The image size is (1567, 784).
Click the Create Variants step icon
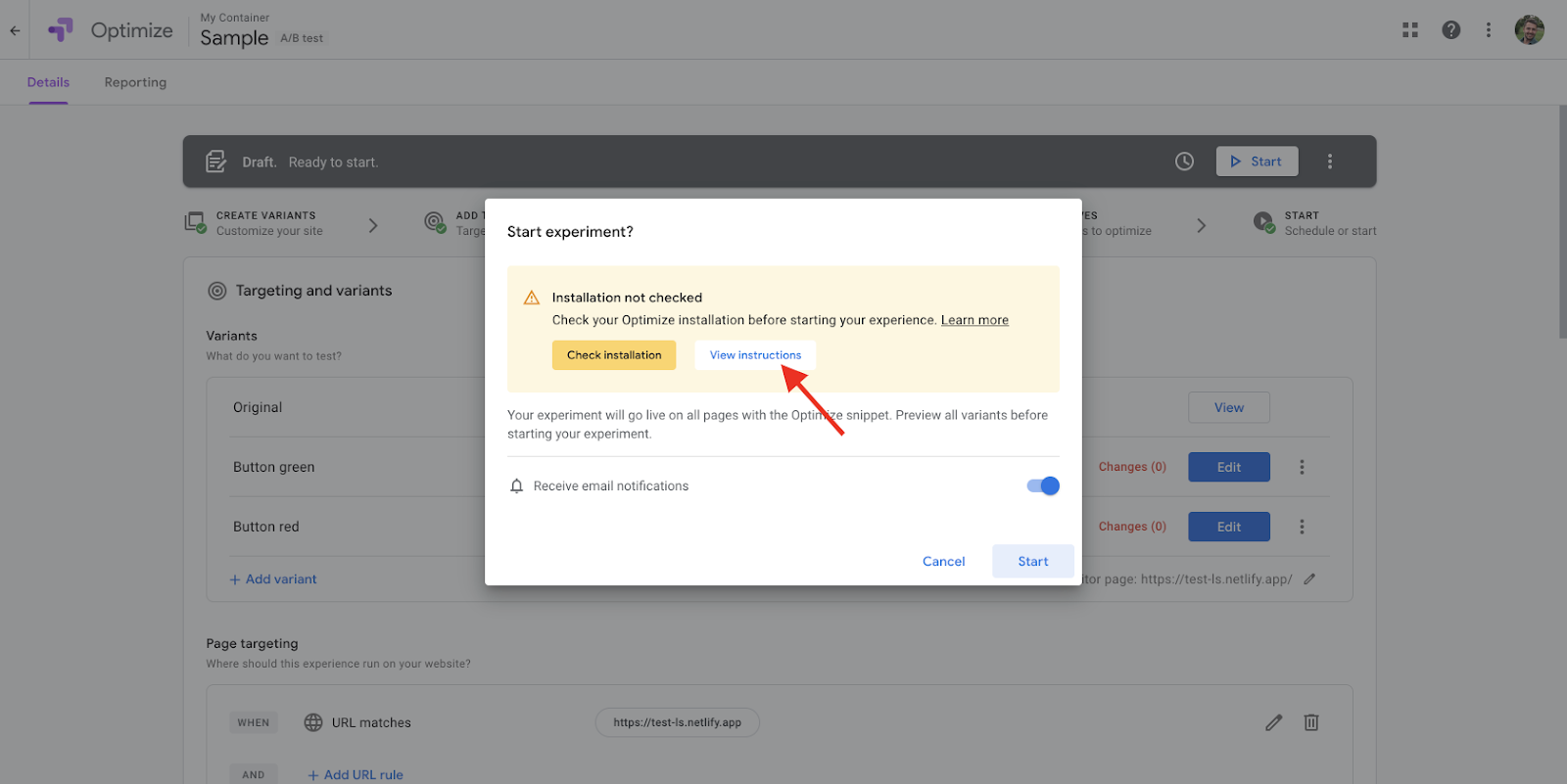[196, 223]
